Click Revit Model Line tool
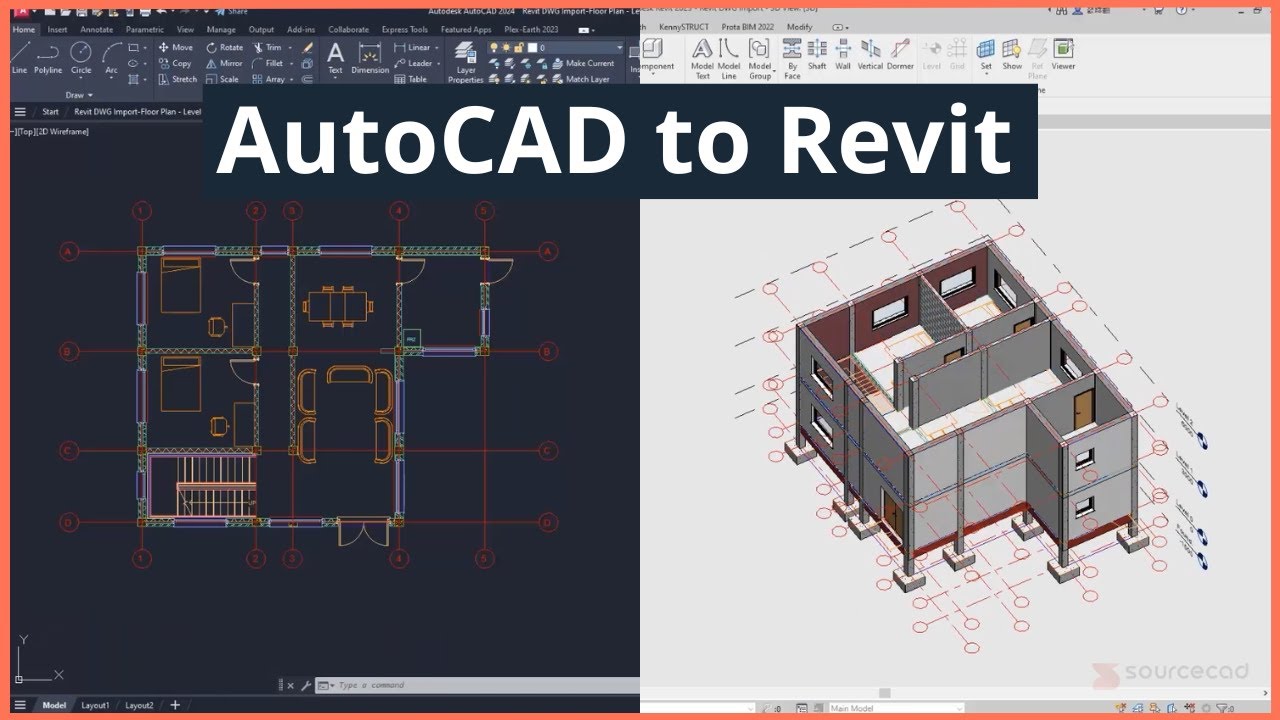The height and width of the screenshot is (720, 1280). [729, 60]
